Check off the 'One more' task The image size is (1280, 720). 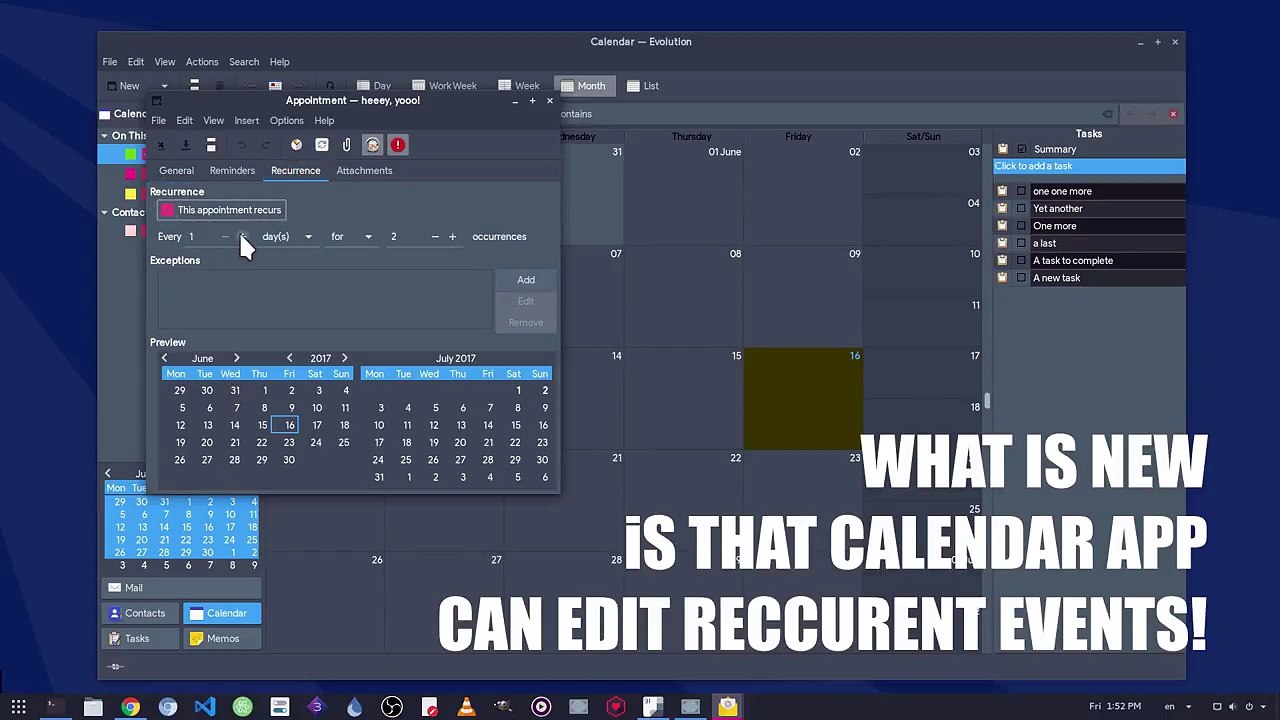pyautogui.click(x=1021, y=226)
